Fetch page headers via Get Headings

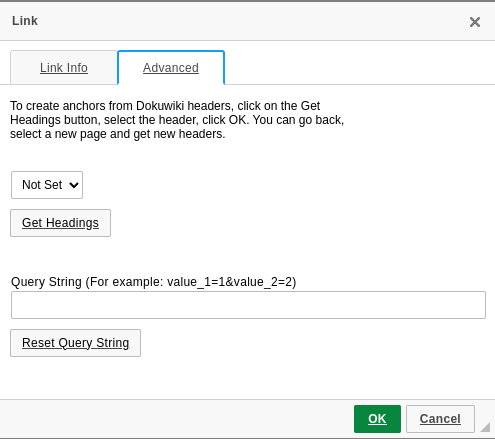[x=60, y=223]
